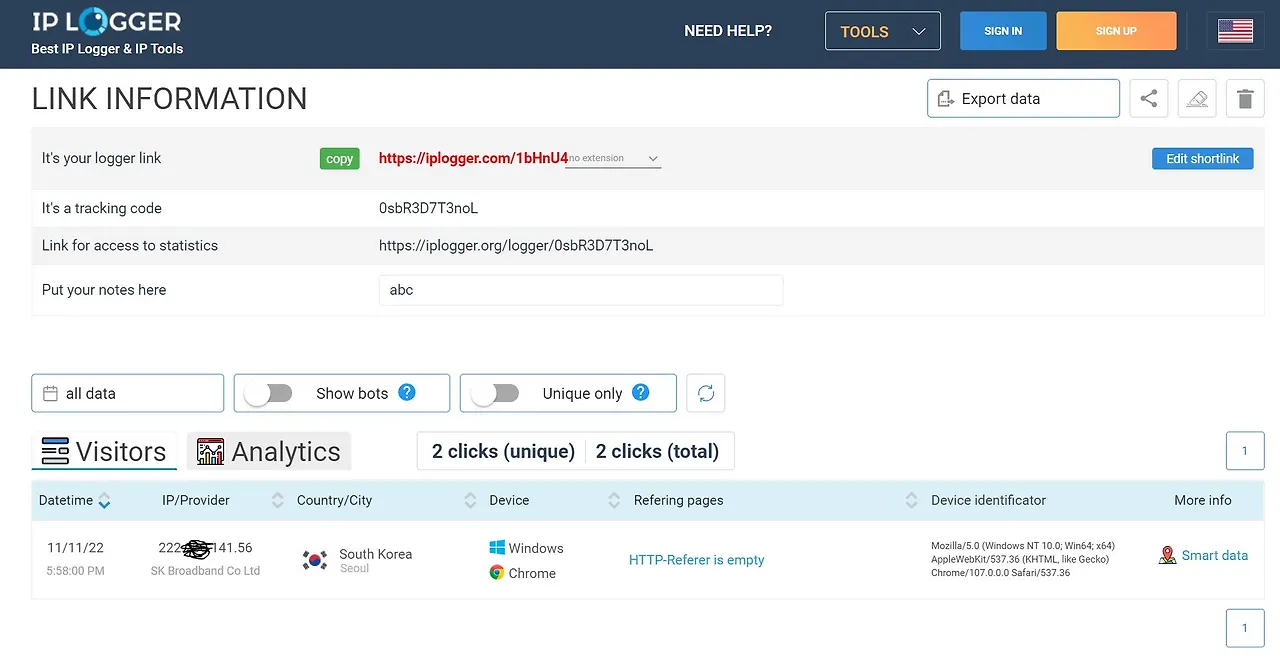Click the Chrome browser icon
The width and height of the screenshot is (1280, 666).
tap(497, 573)
